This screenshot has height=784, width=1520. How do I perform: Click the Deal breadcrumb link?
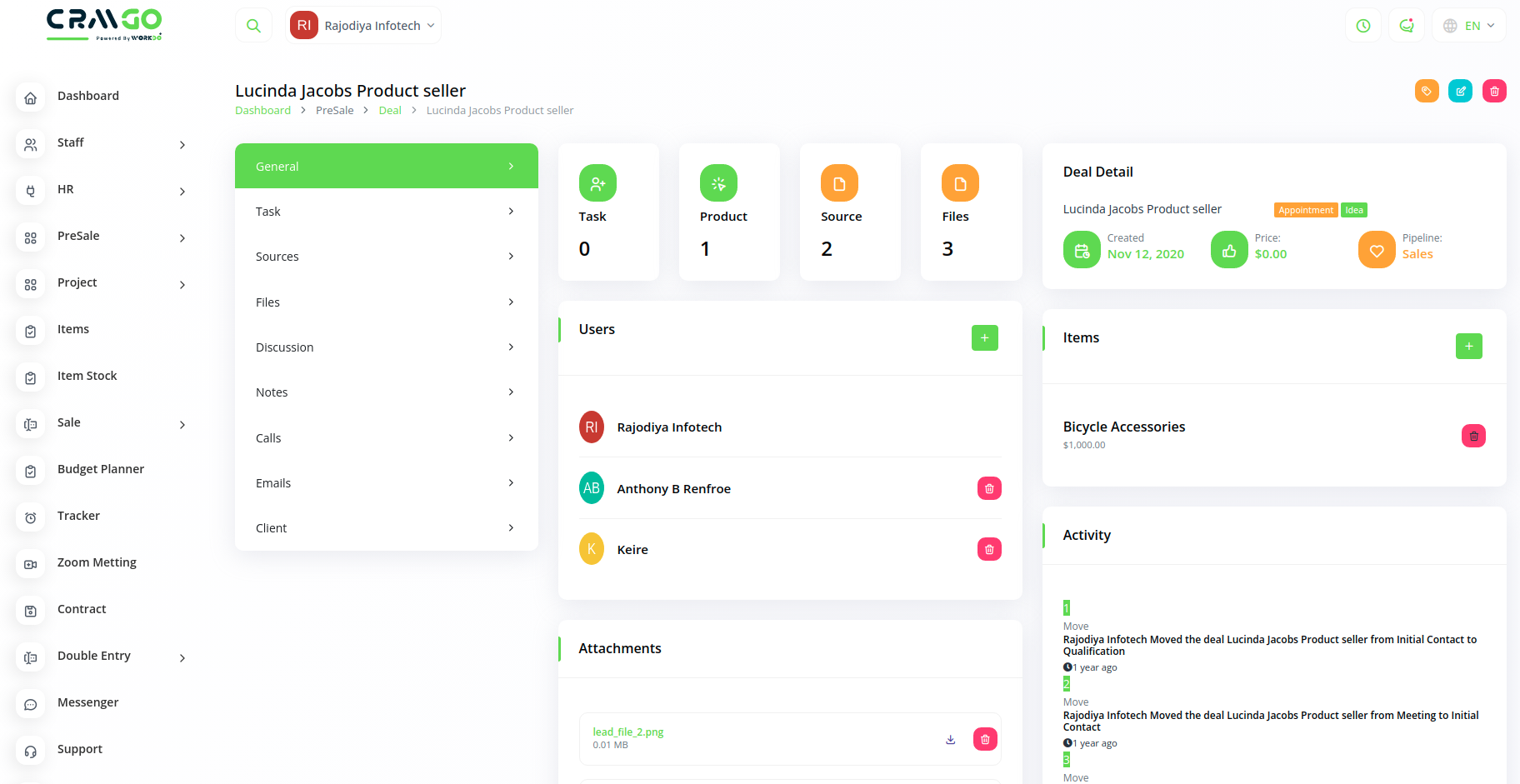(x=390, y=111)
